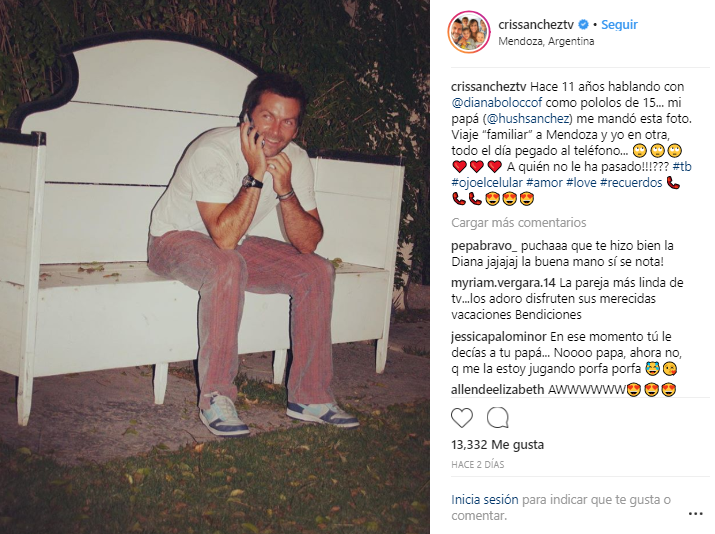Follow the account with Seguir
The width and height of the screenshot is (715, 534).
pos(619,25)
